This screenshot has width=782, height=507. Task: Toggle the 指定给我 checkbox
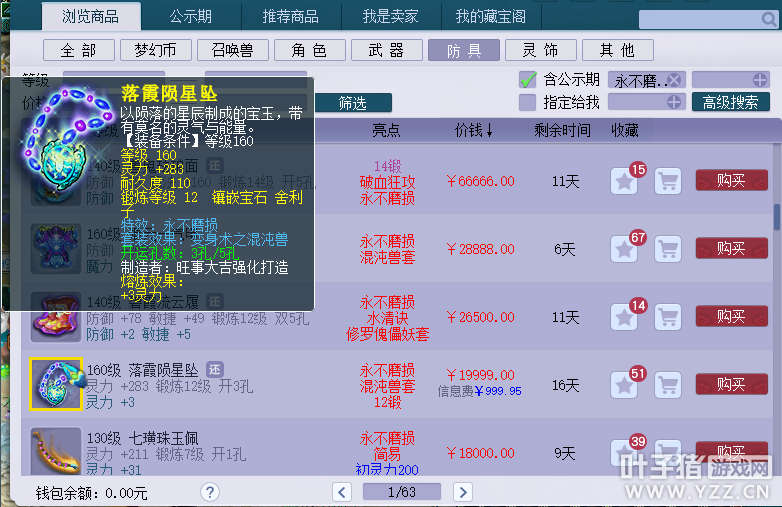pos(528,102)
